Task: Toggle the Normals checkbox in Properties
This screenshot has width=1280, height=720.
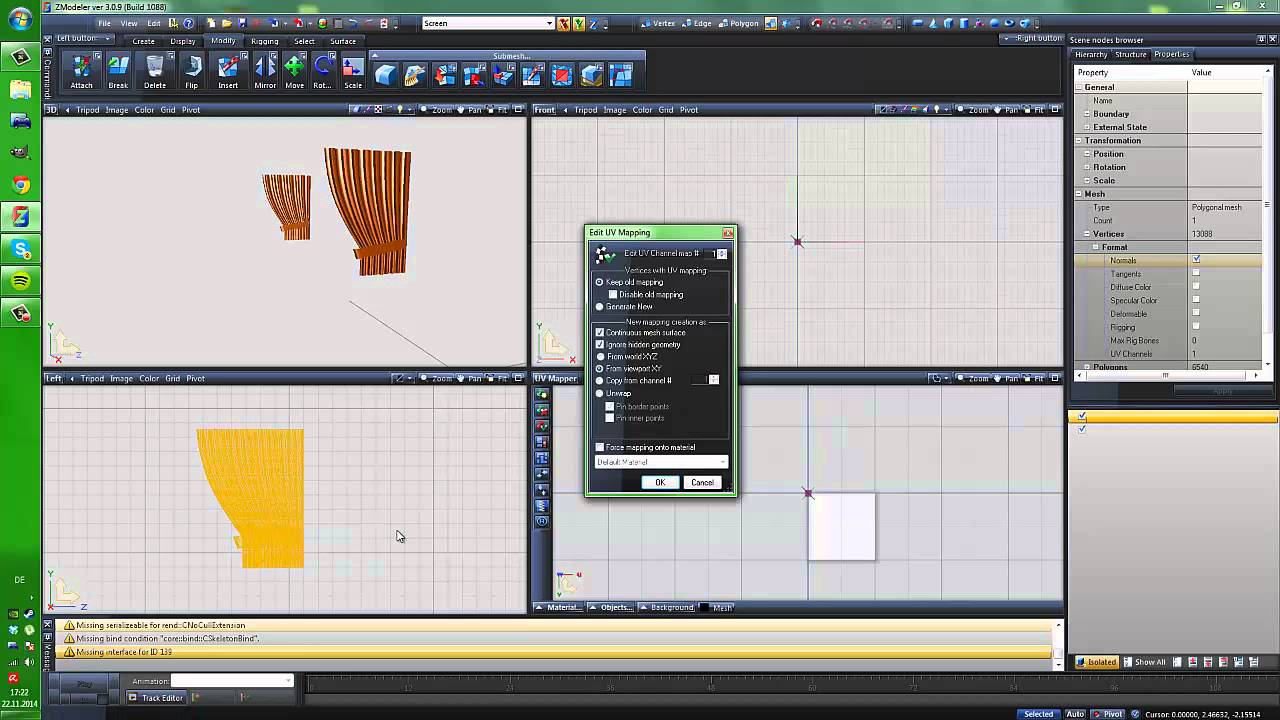Action: 1196,260
